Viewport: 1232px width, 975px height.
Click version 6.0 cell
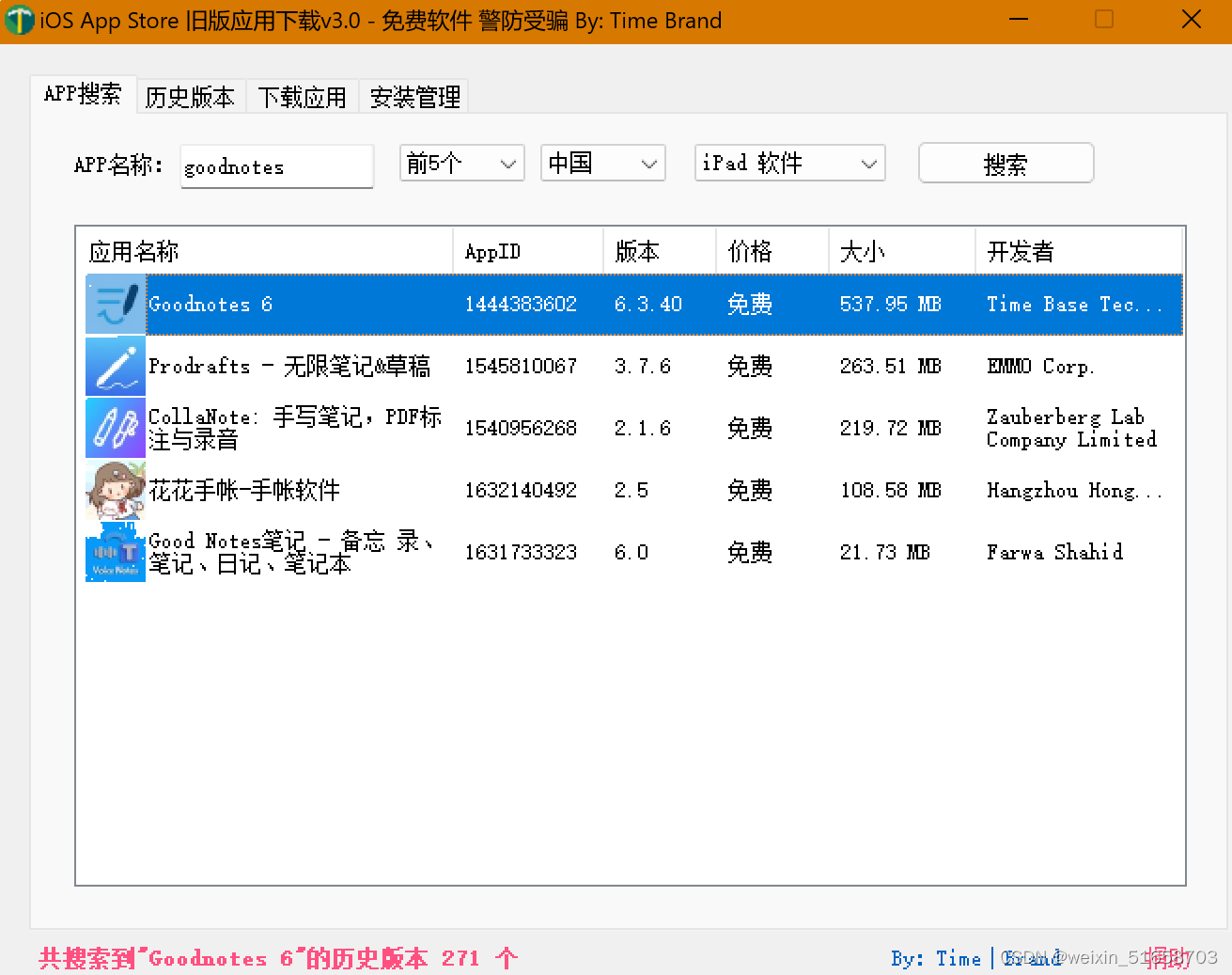click(x=632, y=552)
